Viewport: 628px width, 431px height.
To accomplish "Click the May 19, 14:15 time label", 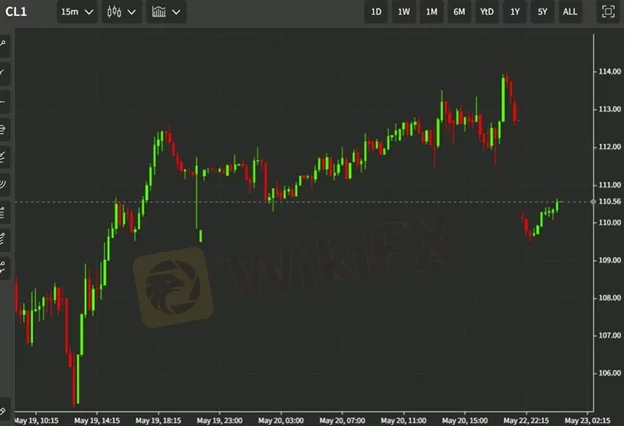I will tap(97, 421).
